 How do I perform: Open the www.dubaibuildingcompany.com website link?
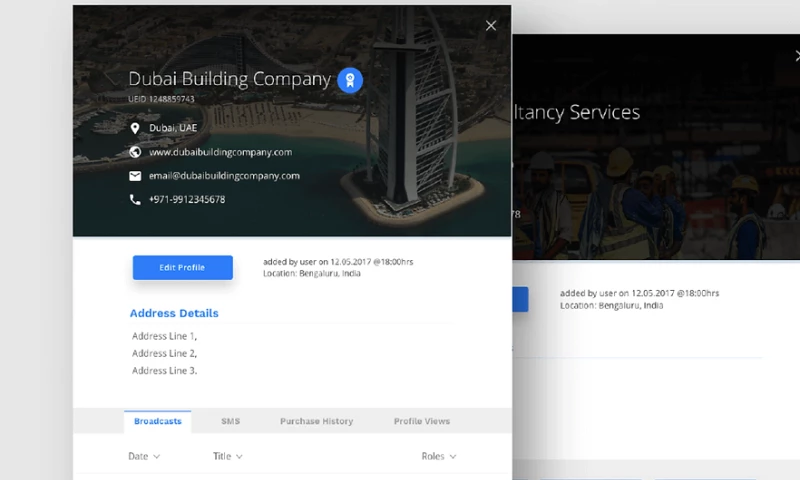220,152
